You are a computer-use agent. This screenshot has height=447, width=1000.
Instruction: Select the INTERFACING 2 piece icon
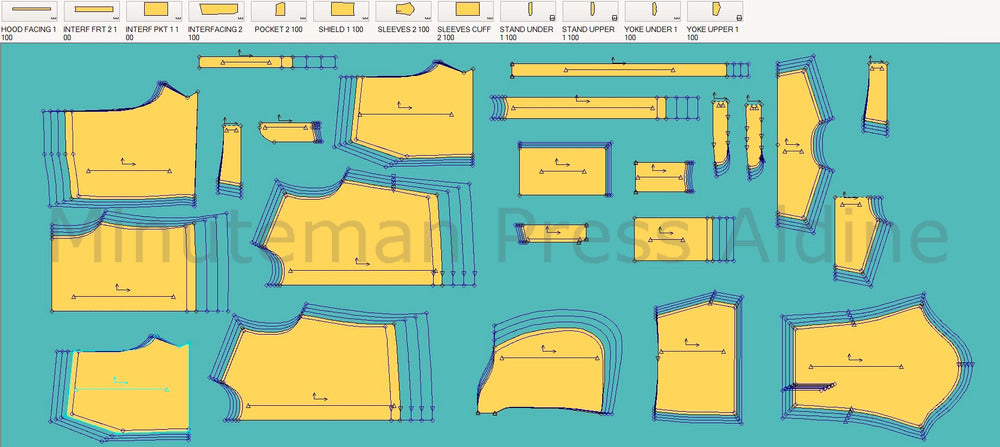click(216, 11)
